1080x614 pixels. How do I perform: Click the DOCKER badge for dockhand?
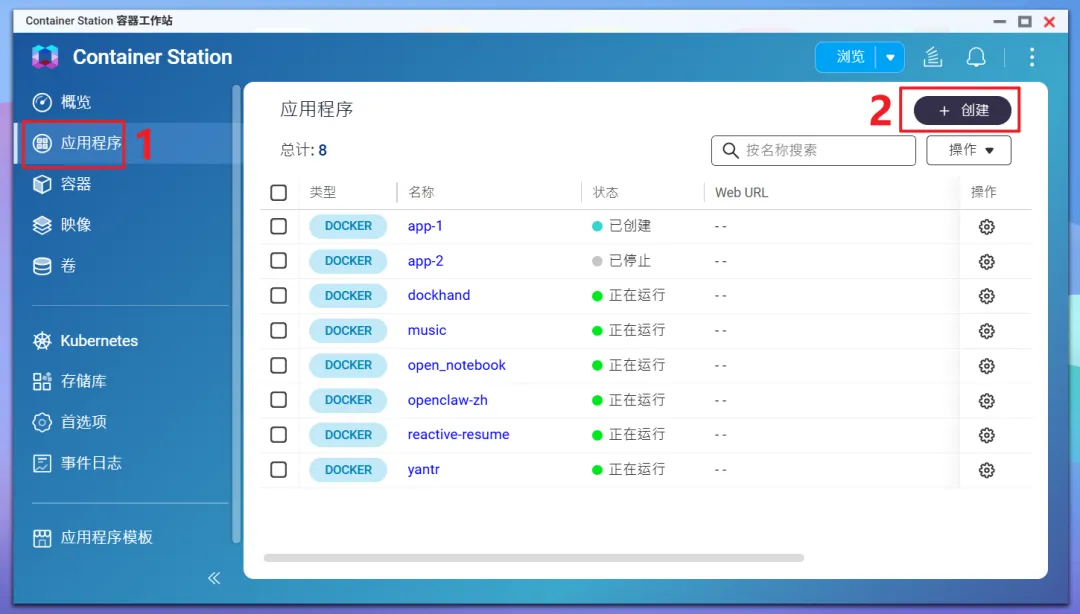coord(348,296)
